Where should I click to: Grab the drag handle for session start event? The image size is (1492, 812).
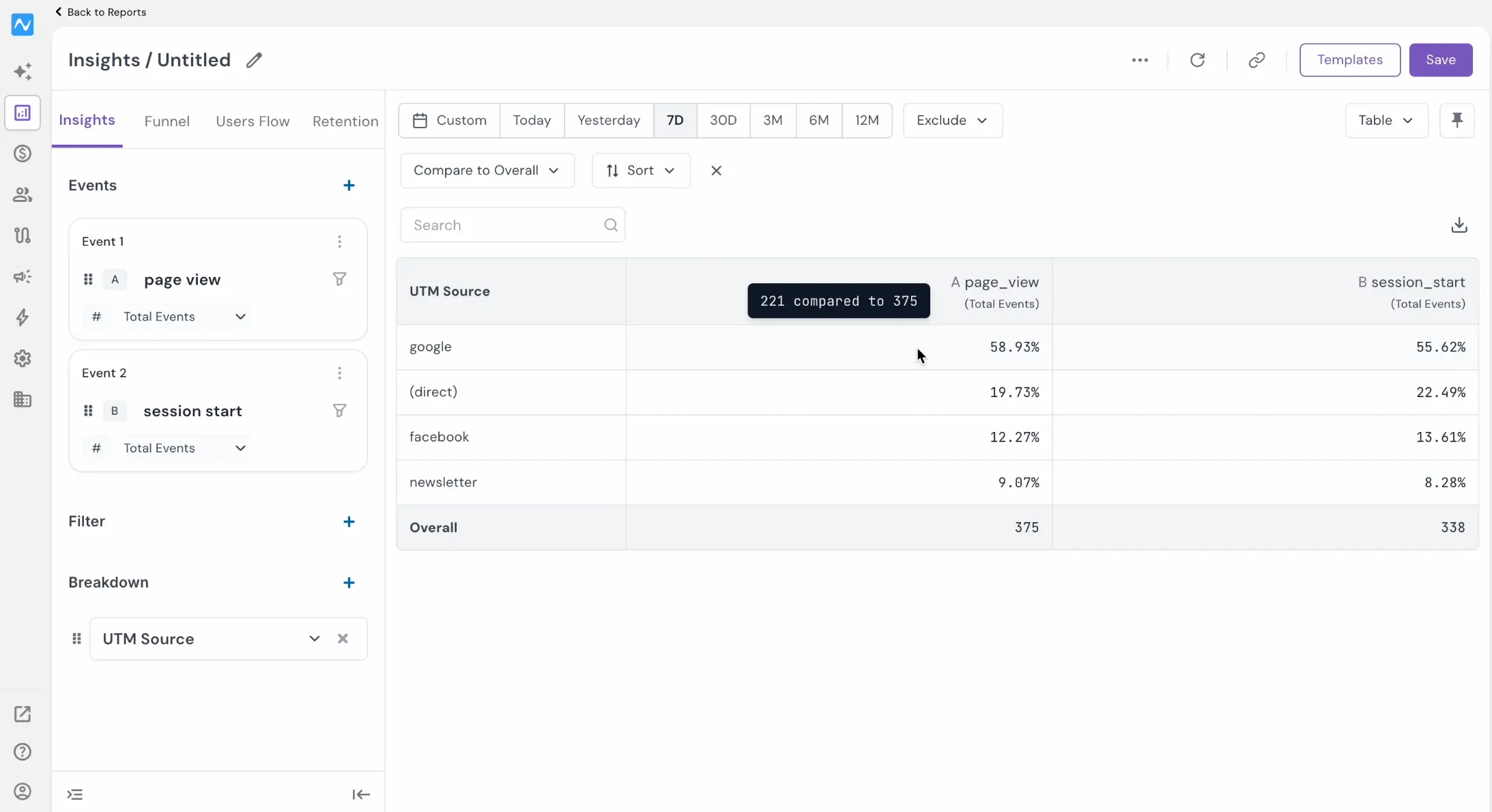(88, 411)
